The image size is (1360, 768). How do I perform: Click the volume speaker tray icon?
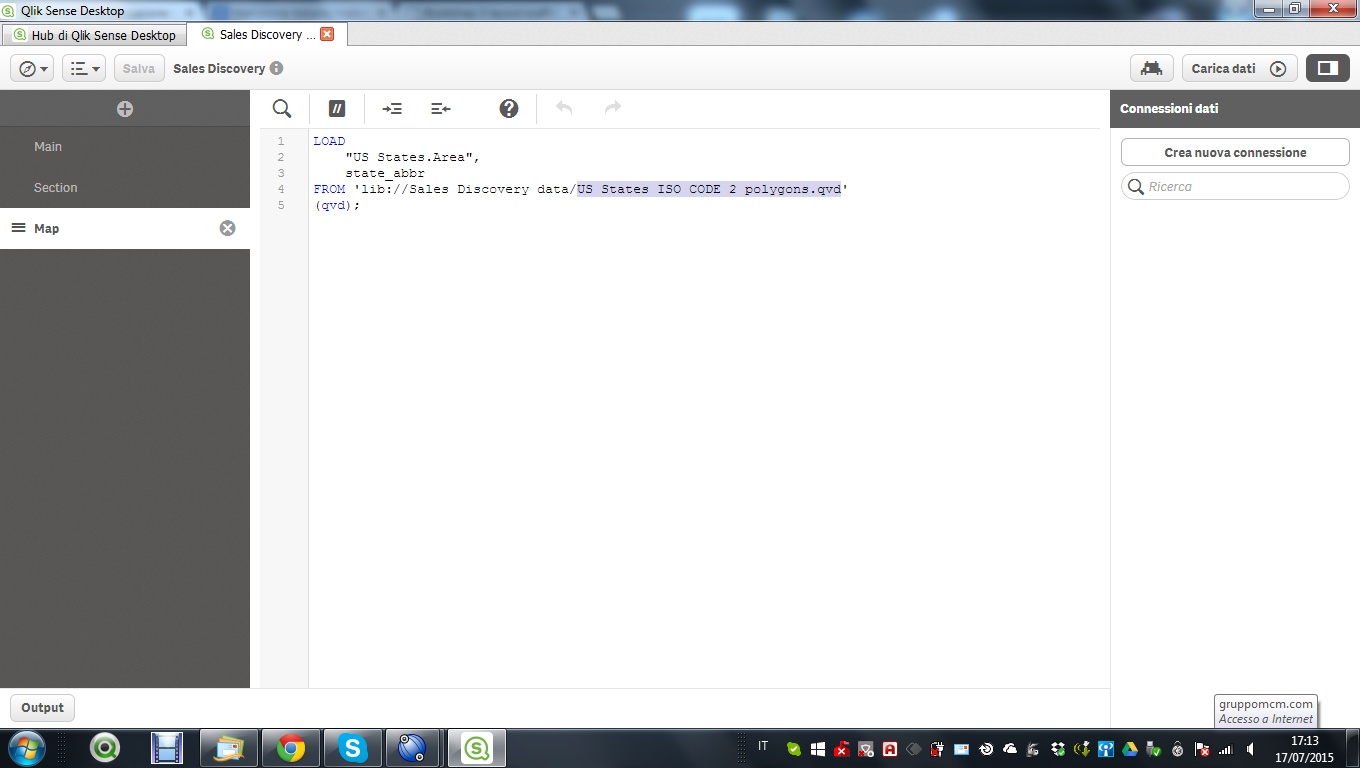(1250, 748)
